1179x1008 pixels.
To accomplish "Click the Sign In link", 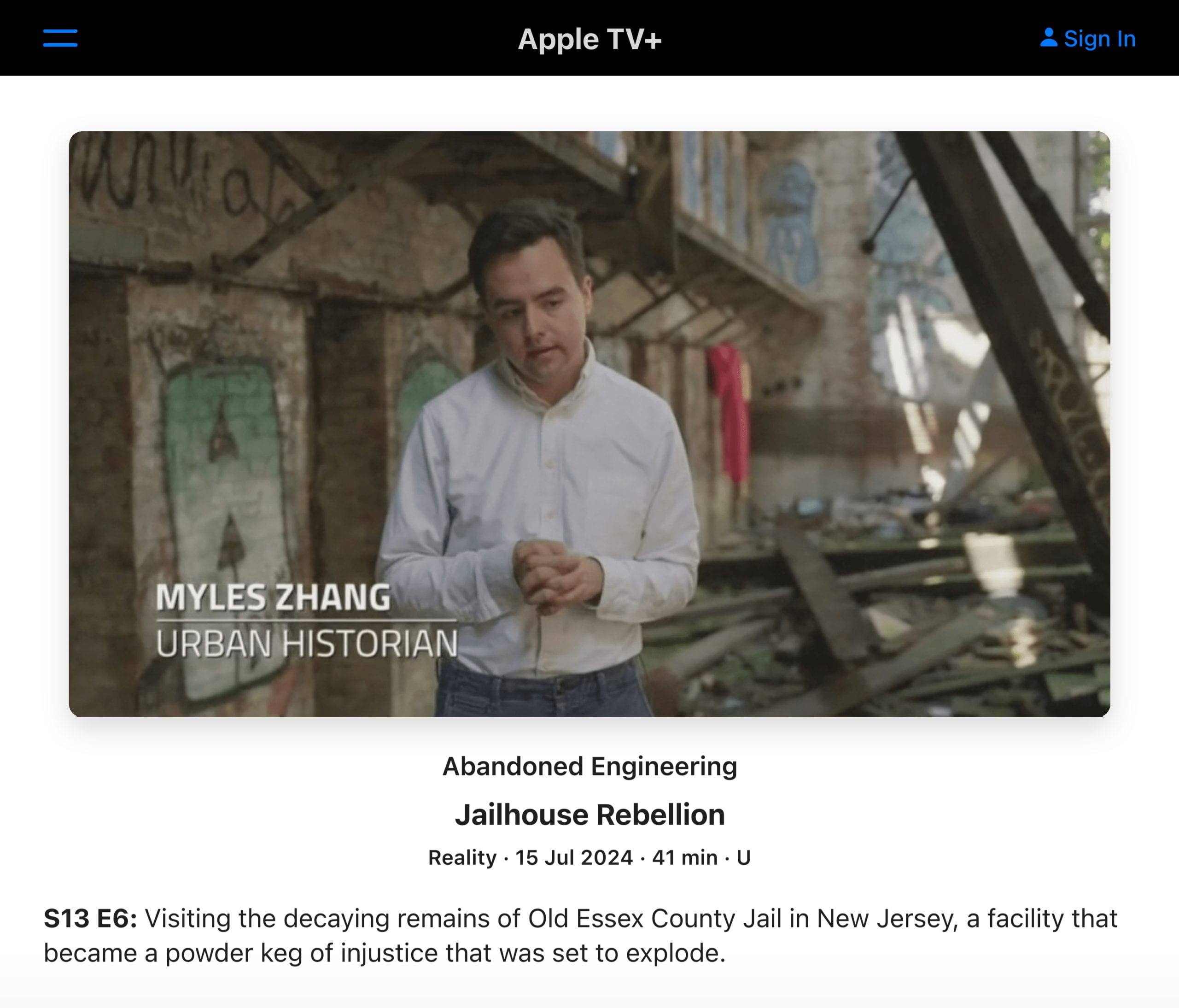I will tap(1099, 39).
